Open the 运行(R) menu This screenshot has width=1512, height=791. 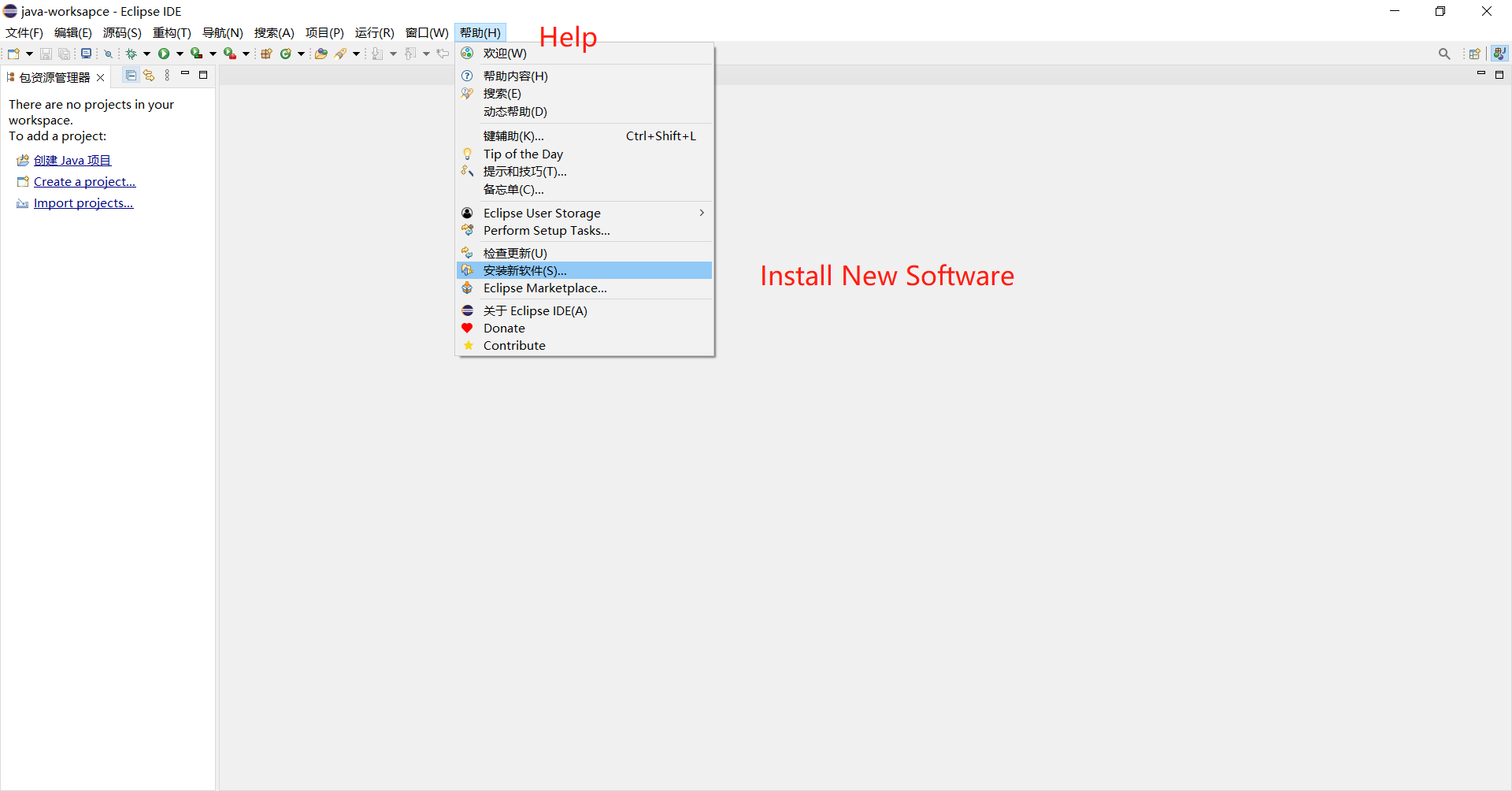(375, 32)
